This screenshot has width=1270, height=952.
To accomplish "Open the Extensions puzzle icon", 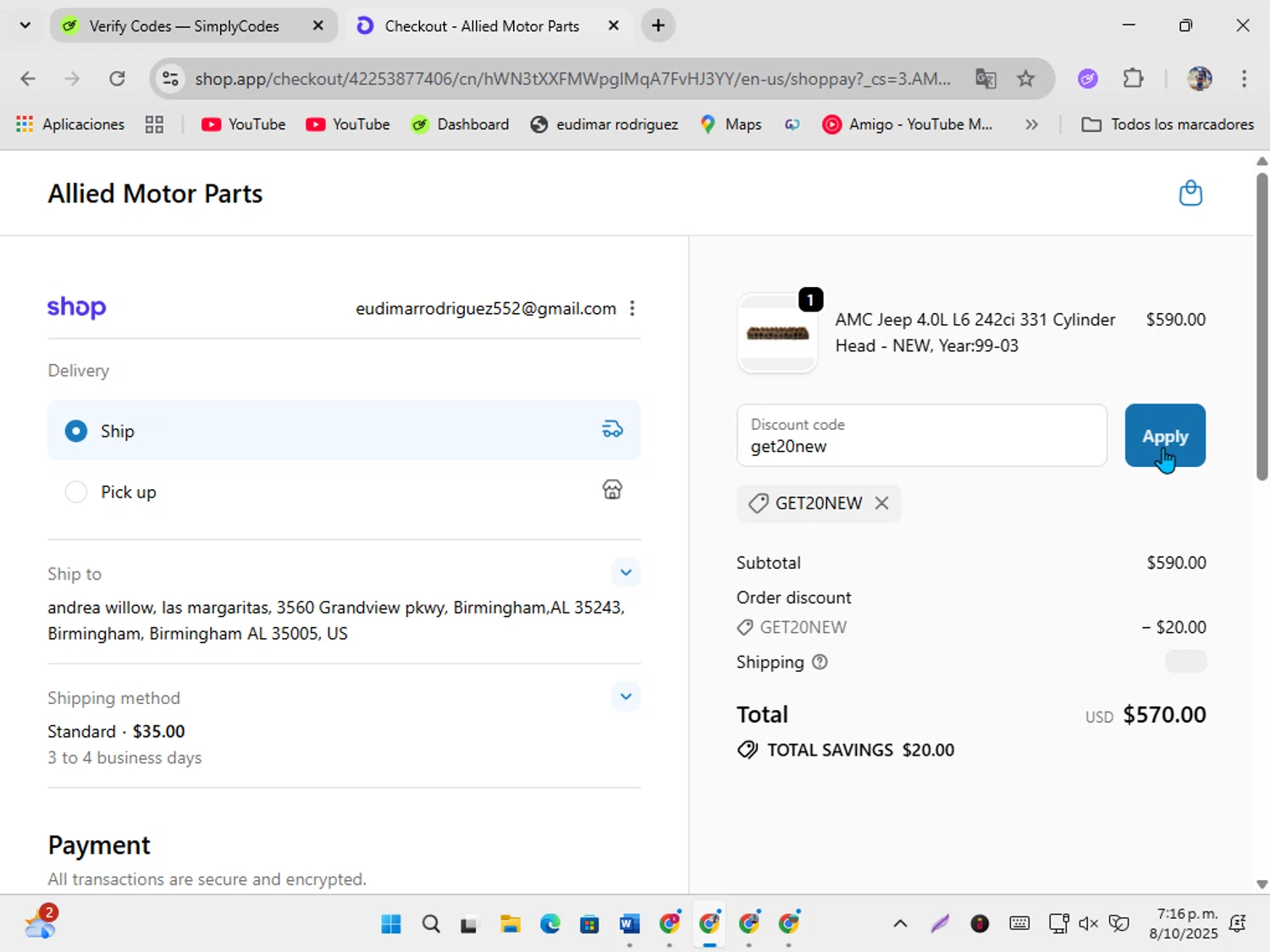I will tap(1133, 79).
